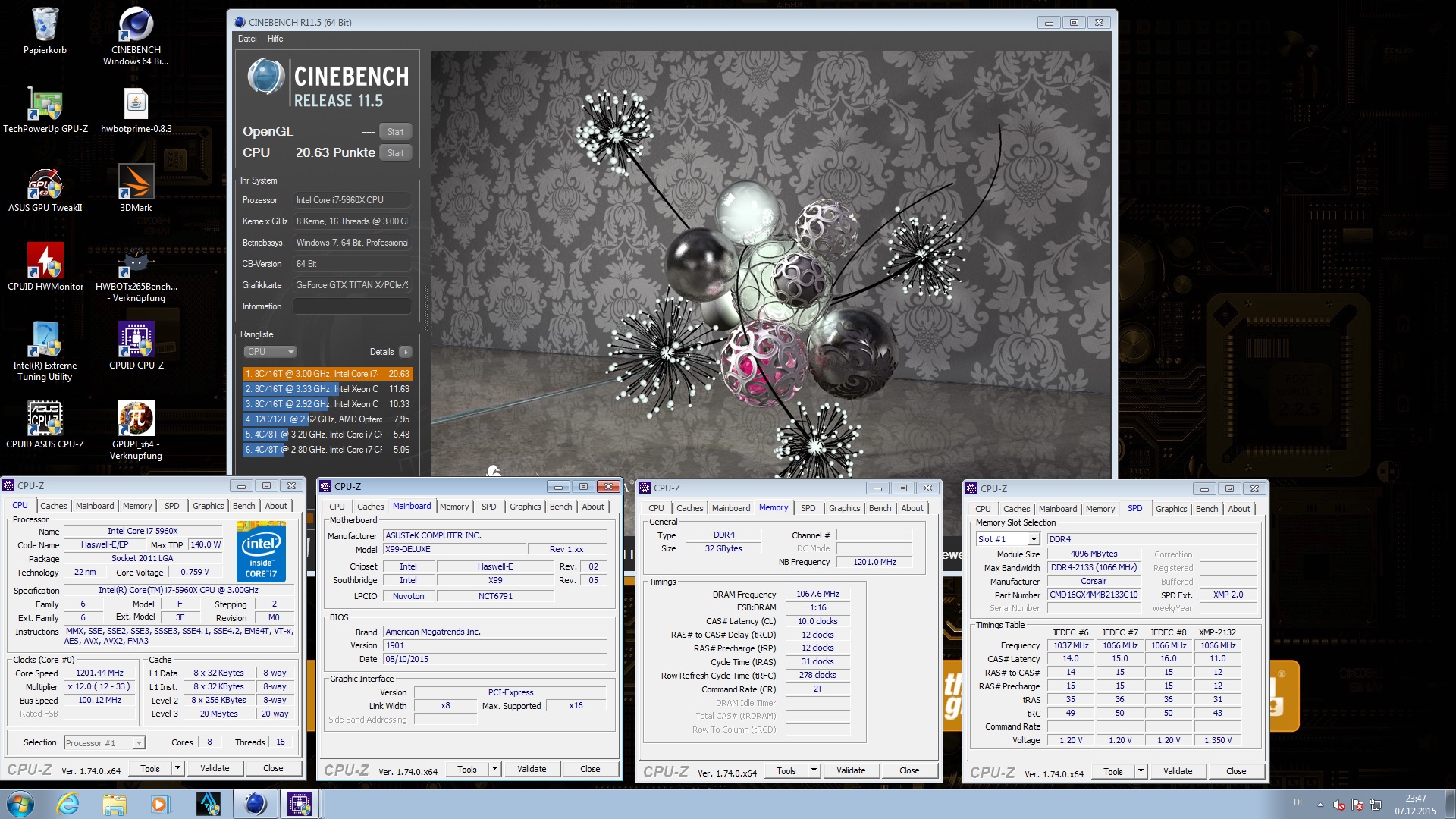Screen dimensions: 1456x819
Task: Click Part Number CMD16GX4M4B2133C10 field
Action: (x=1094, y=595)
